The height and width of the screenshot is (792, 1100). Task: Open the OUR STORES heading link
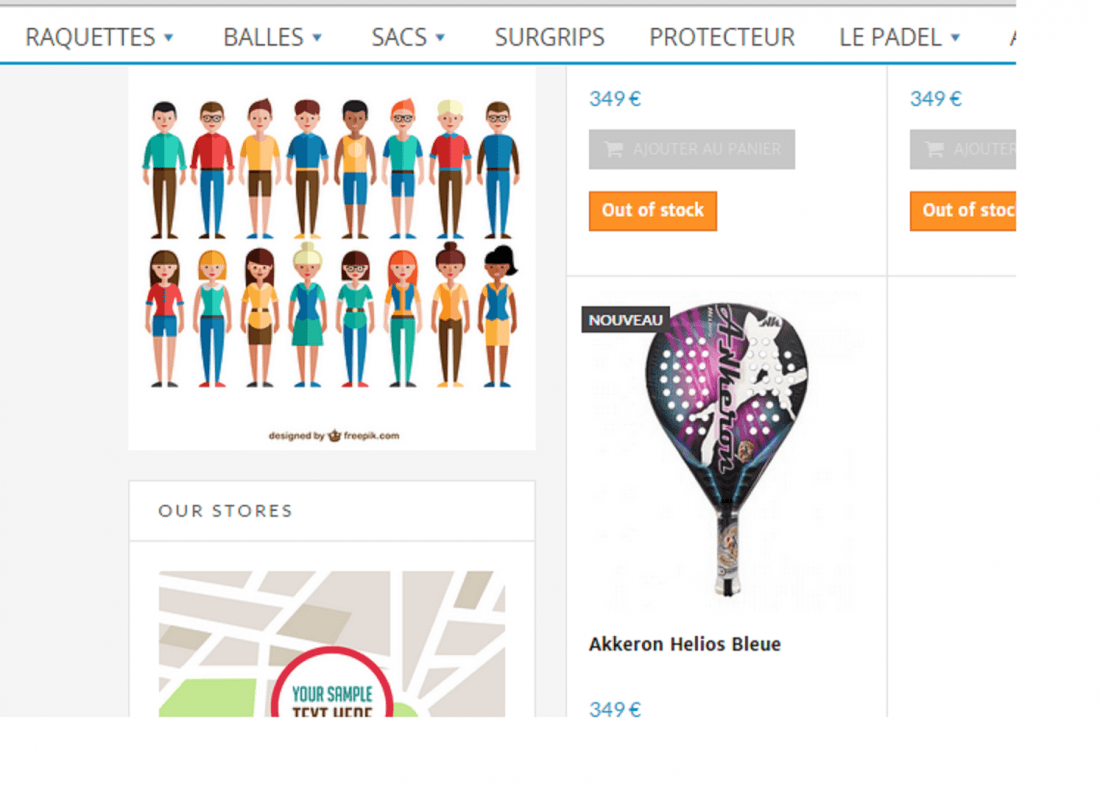[225, 511]
